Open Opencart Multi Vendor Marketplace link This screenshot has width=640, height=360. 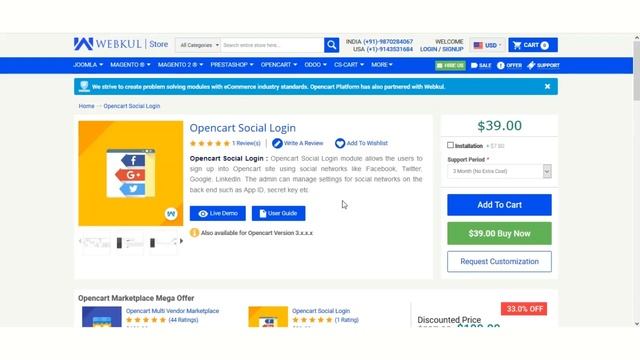pyautogui.click(x=172, y=311)
